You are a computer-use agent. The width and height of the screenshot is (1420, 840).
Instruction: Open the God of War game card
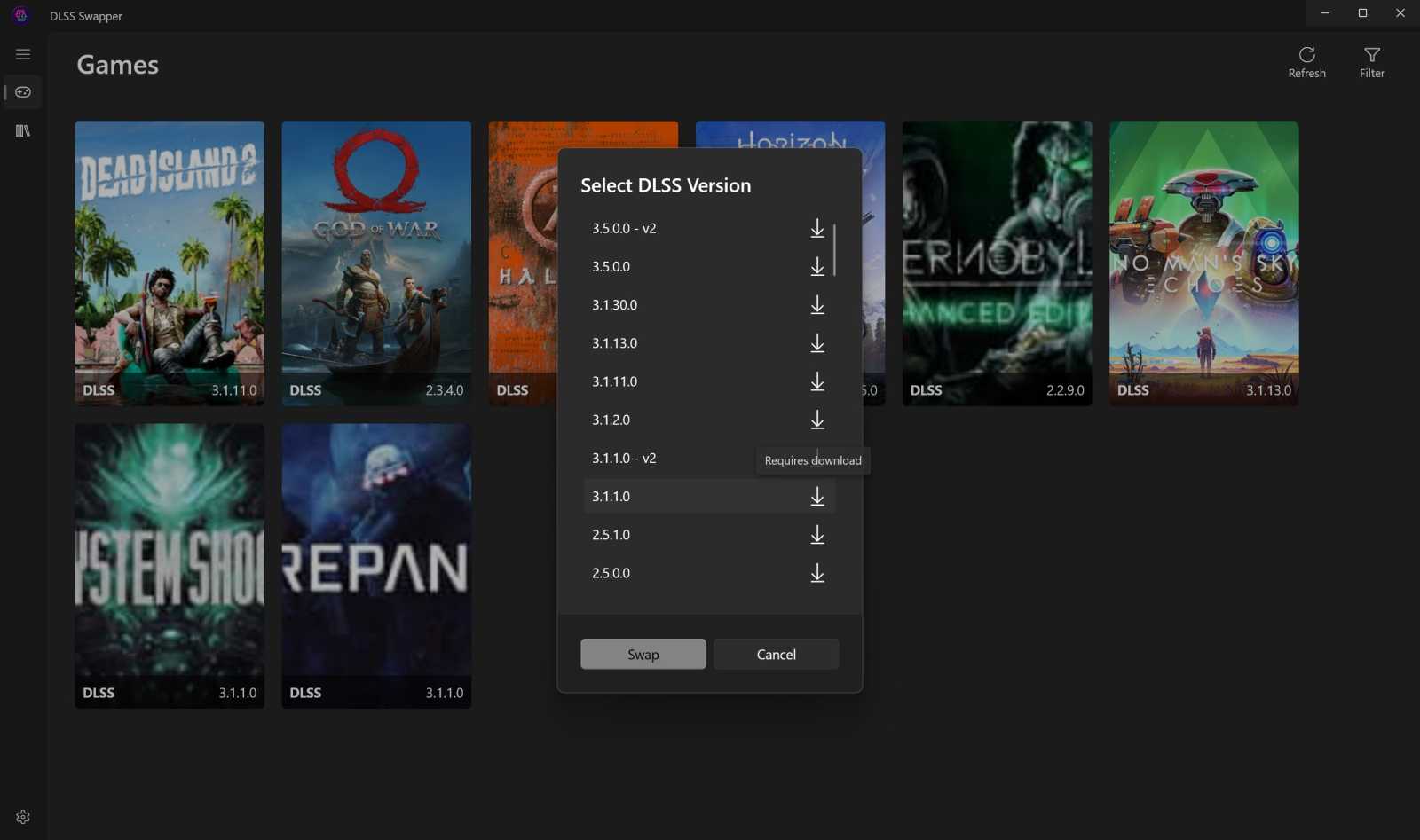coord(376,263)
